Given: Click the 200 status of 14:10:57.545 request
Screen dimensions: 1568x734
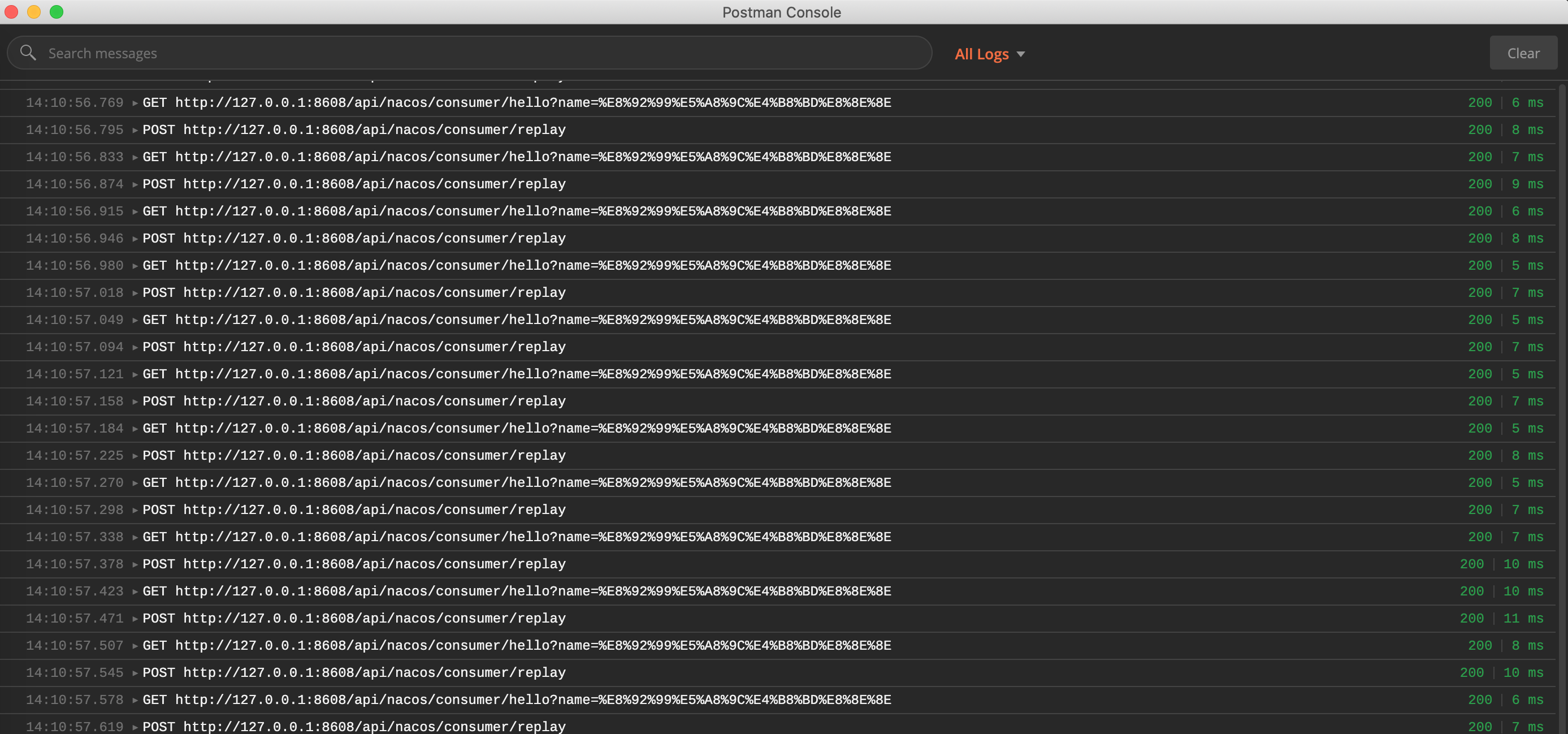Looking at the screenshot, I should click(x=1471, y=673).
